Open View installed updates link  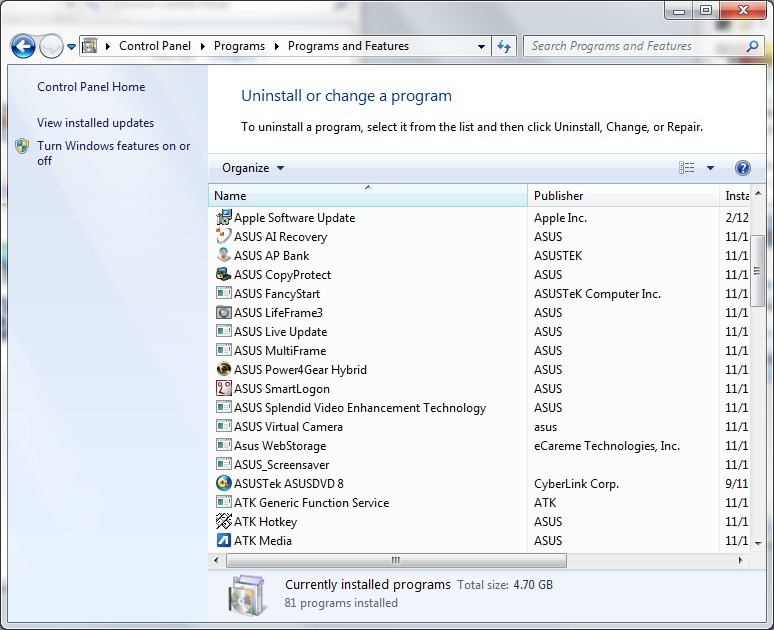pos(95,123)
